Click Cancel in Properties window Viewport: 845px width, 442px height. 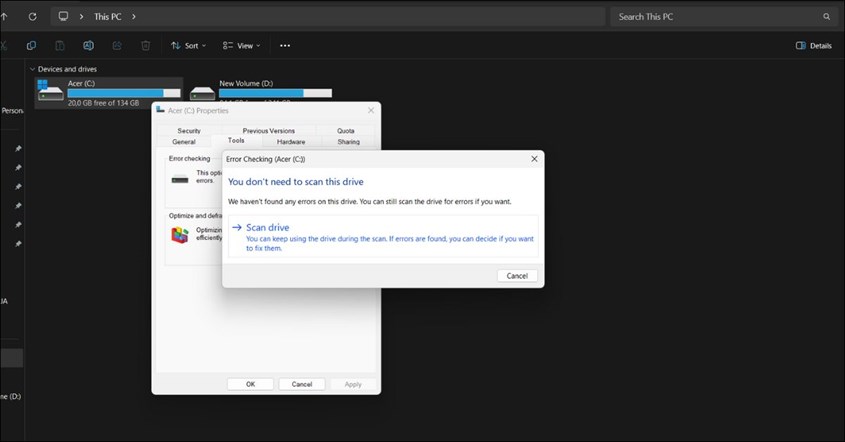(x=302, y=384)
